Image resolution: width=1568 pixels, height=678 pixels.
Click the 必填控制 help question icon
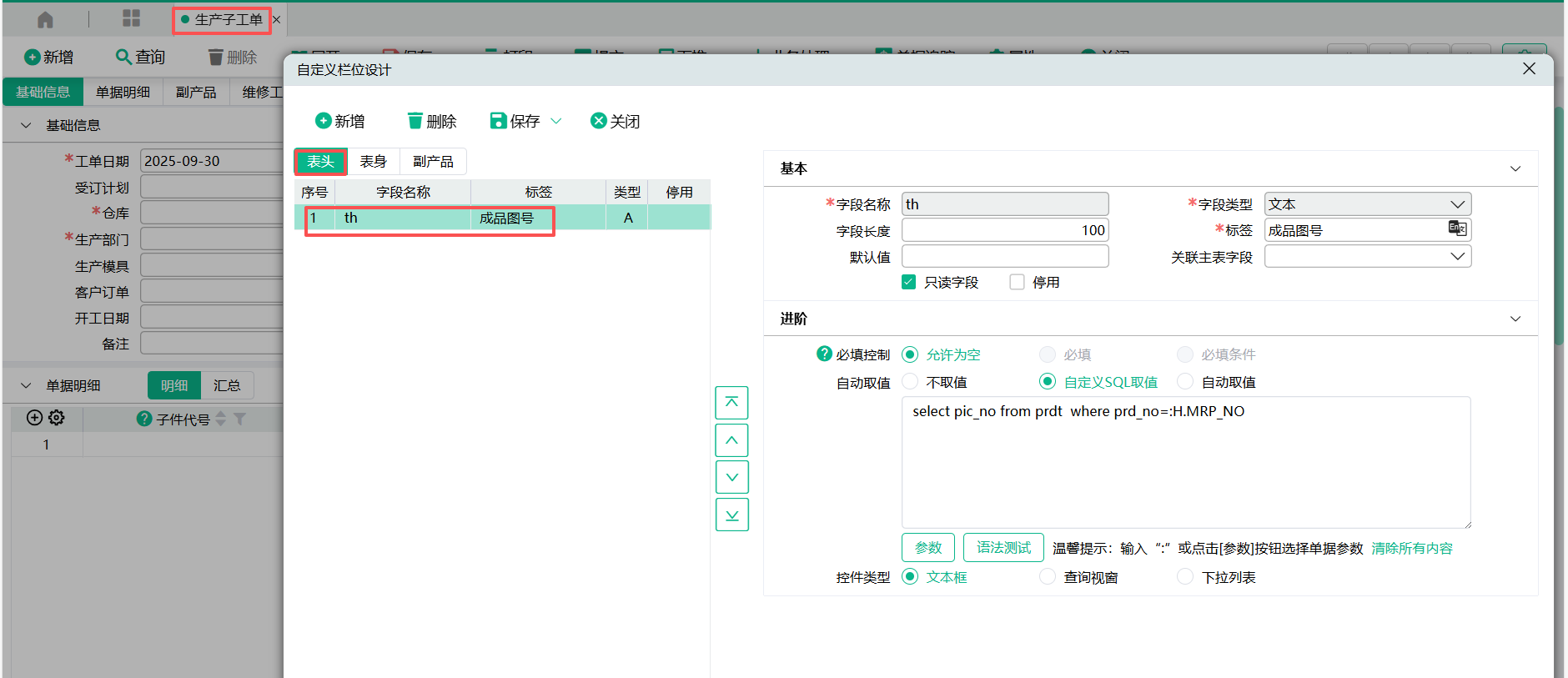click(824, 354)
